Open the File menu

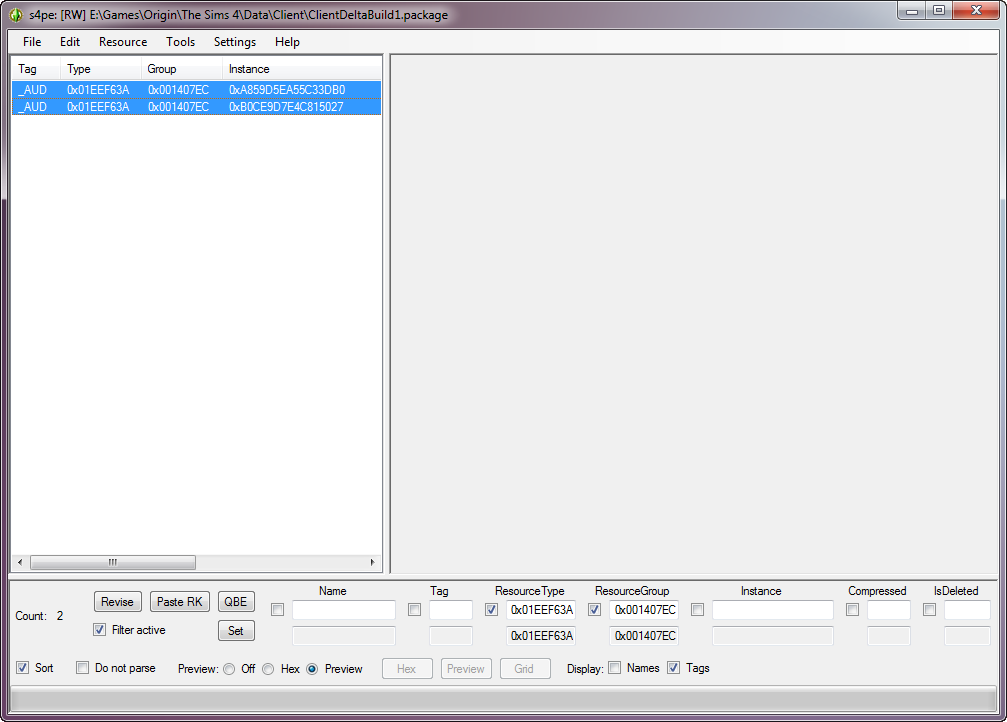click(x=32, y=42)
